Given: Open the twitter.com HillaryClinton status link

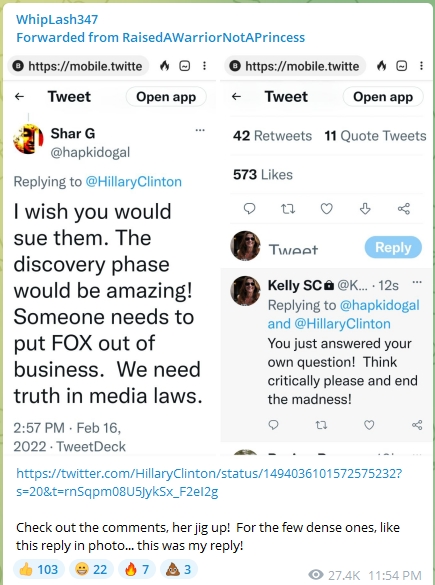Looking at the screenshot, I should coord(209,483).
